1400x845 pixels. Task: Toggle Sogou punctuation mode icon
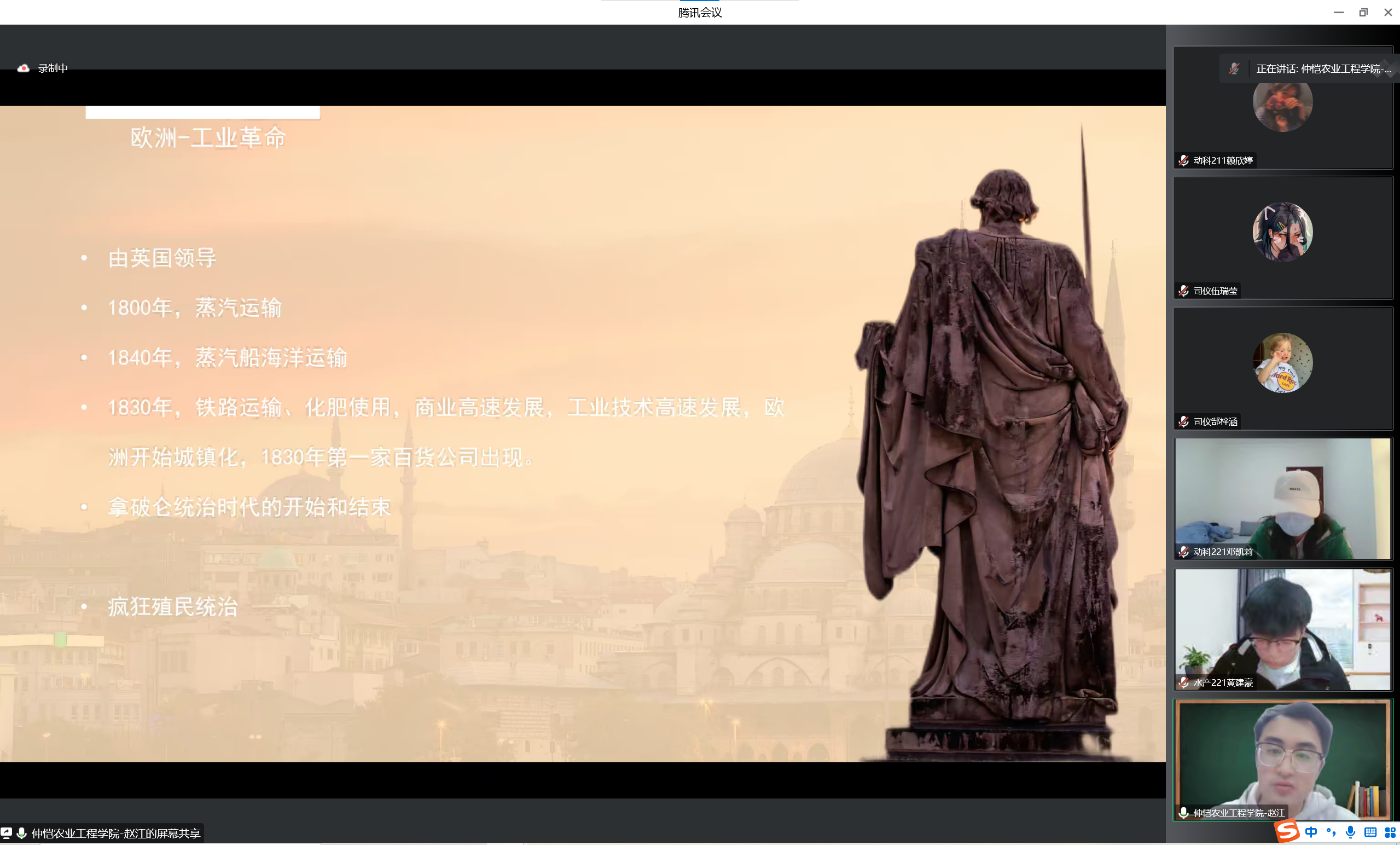coord(1331,832)
